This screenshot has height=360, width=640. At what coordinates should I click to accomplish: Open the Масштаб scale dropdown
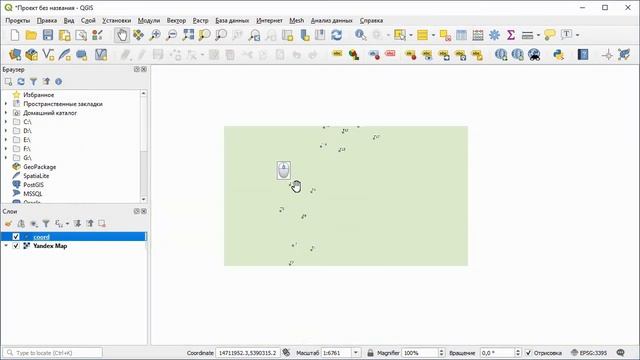click(x=356, y=353)
